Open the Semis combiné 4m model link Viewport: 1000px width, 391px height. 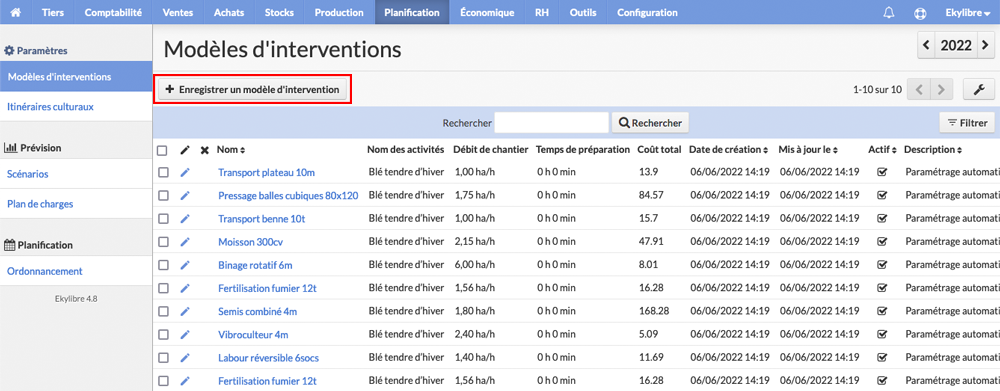point(258,311)
